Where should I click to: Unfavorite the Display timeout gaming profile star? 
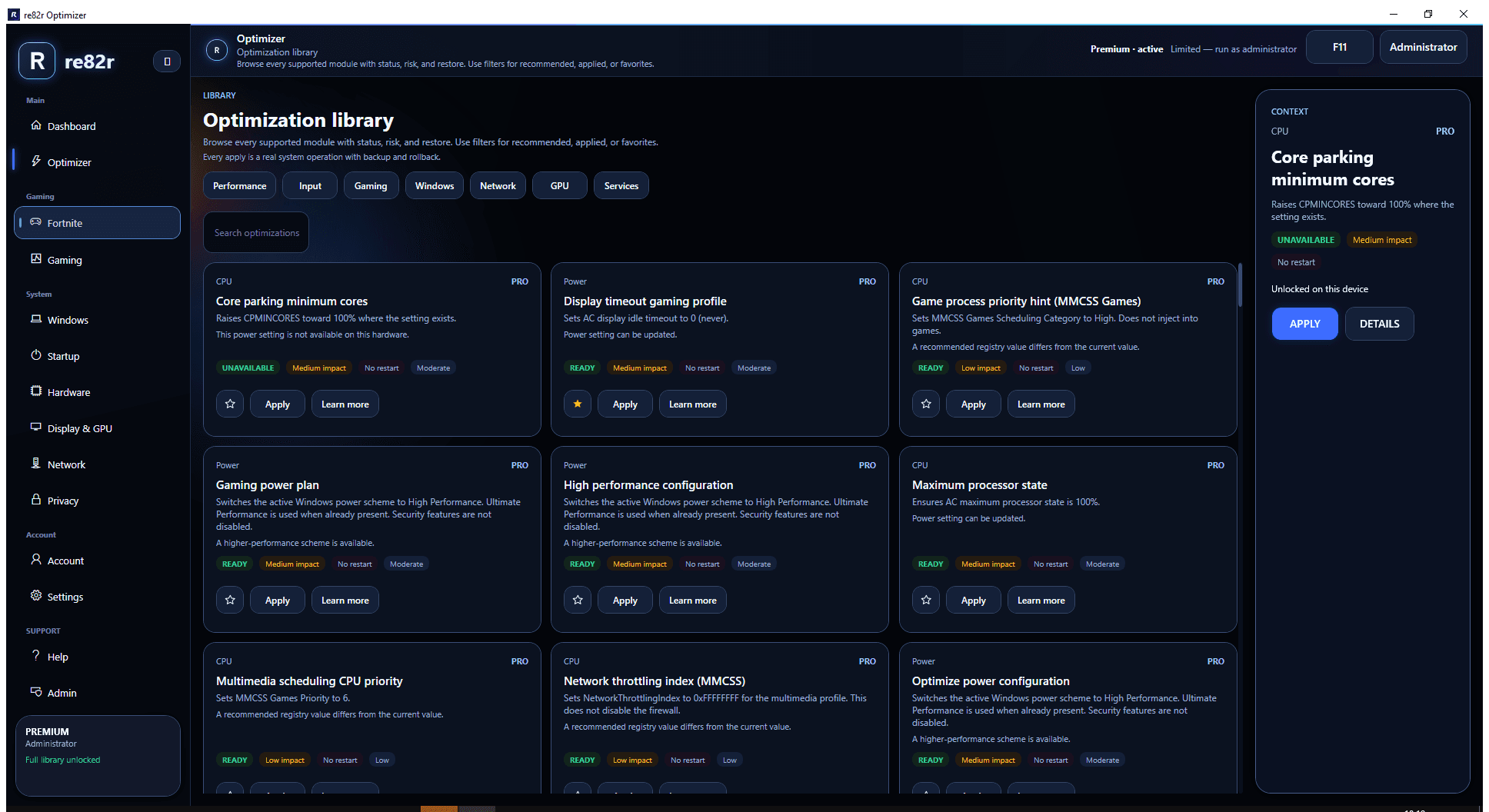578,404
